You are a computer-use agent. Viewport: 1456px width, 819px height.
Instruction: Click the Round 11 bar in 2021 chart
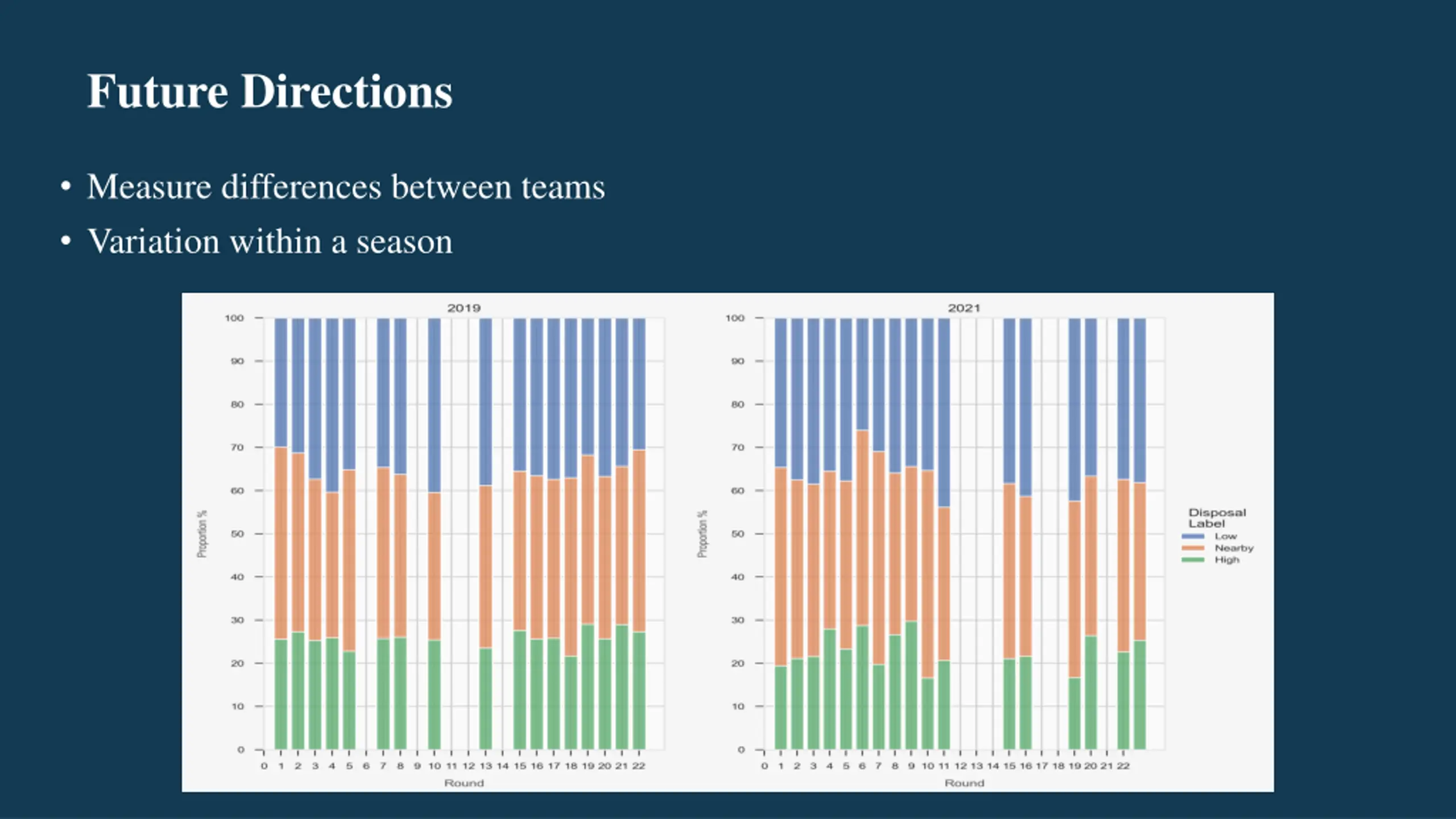pyautogui.click(x=944, y=533)
